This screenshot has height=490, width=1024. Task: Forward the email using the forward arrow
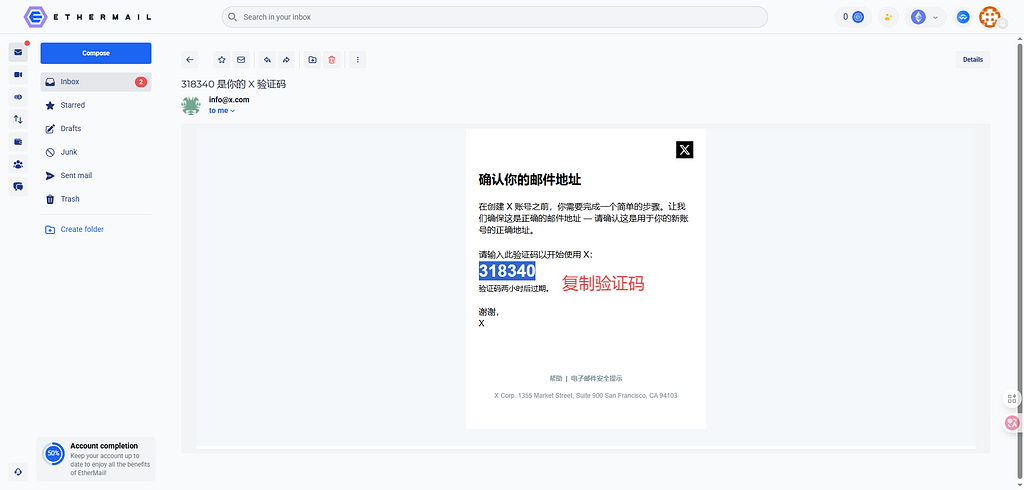pyautogui.click(x=286, y=60)
